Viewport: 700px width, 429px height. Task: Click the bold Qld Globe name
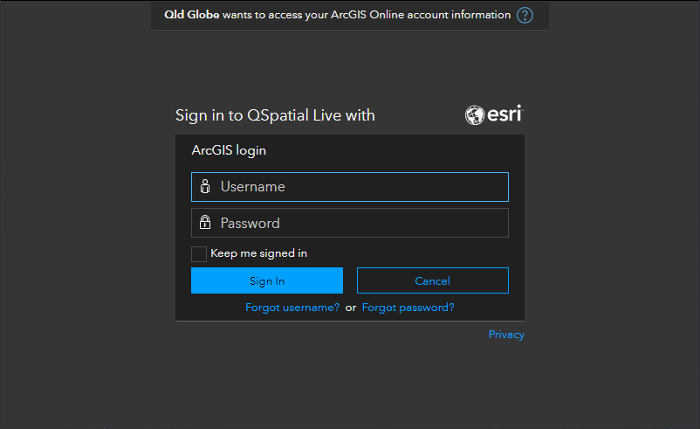click(x=186, y=15)
